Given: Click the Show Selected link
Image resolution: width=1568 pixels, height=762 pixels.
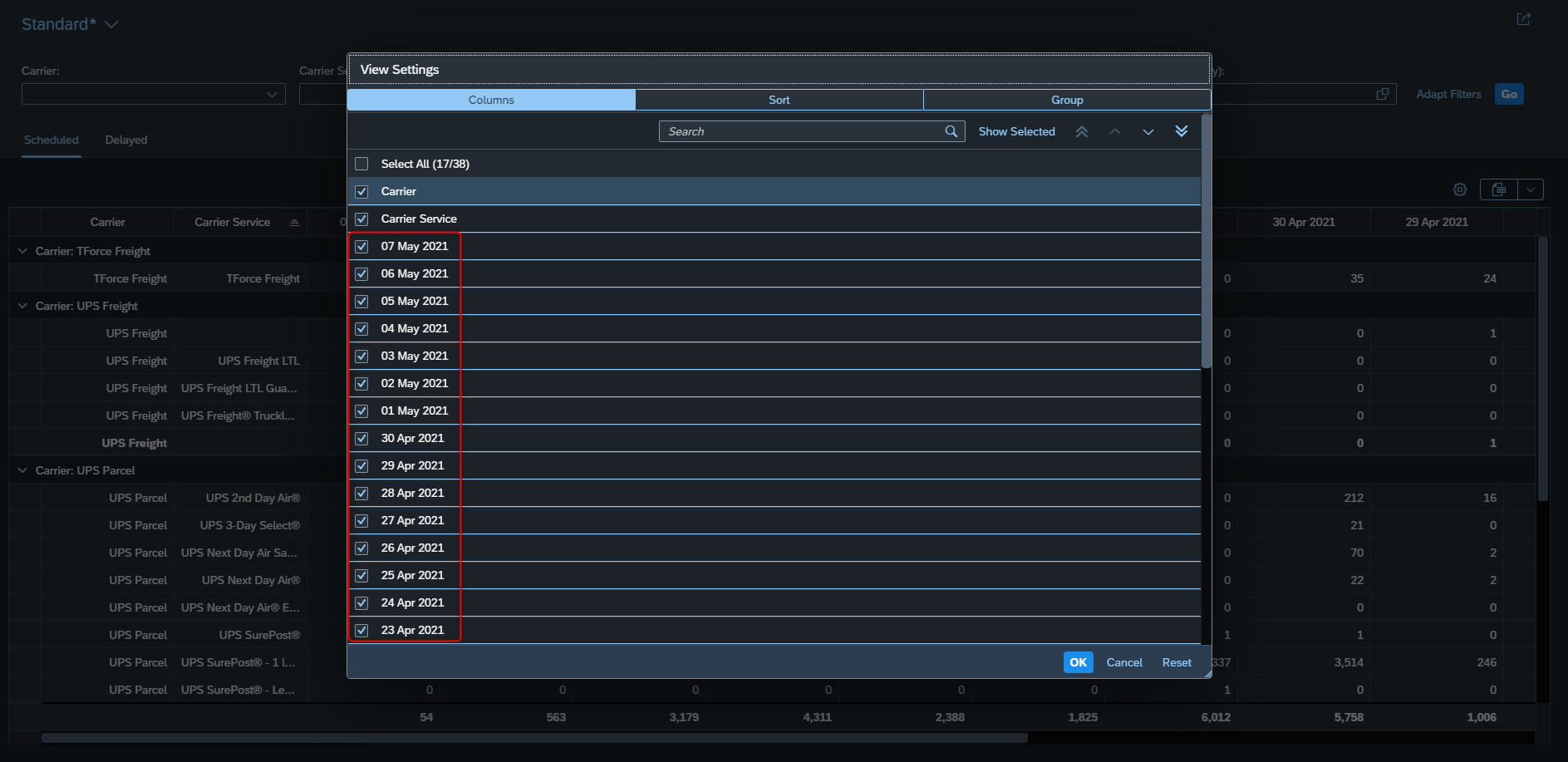Looking at the screenshot, I should click(1016, 131).
